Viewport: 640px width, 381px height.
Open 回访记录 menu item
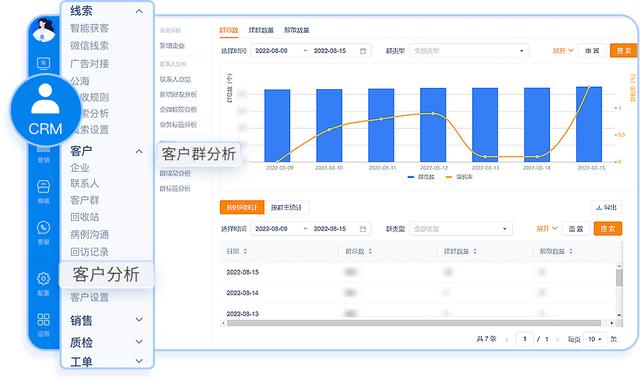89,252
